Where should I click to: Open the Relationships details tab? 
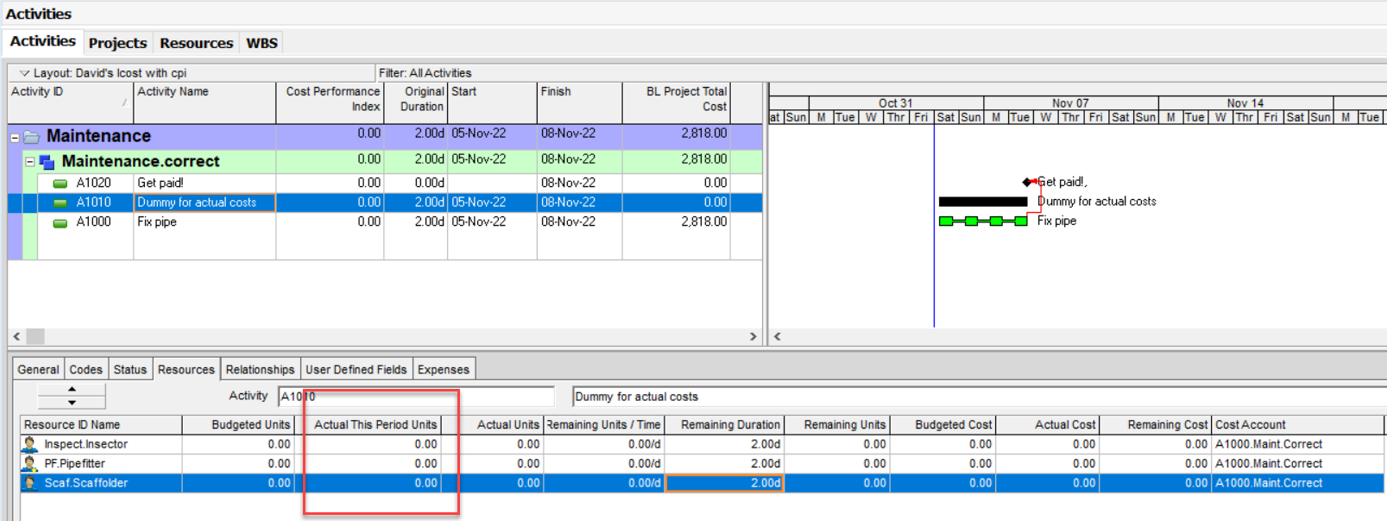coord(260,369)
